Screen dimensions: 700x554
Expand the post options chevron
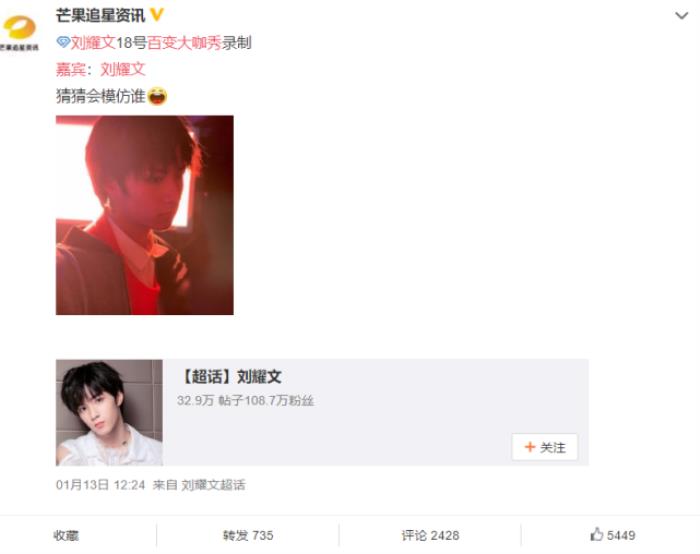coord(681,16)
